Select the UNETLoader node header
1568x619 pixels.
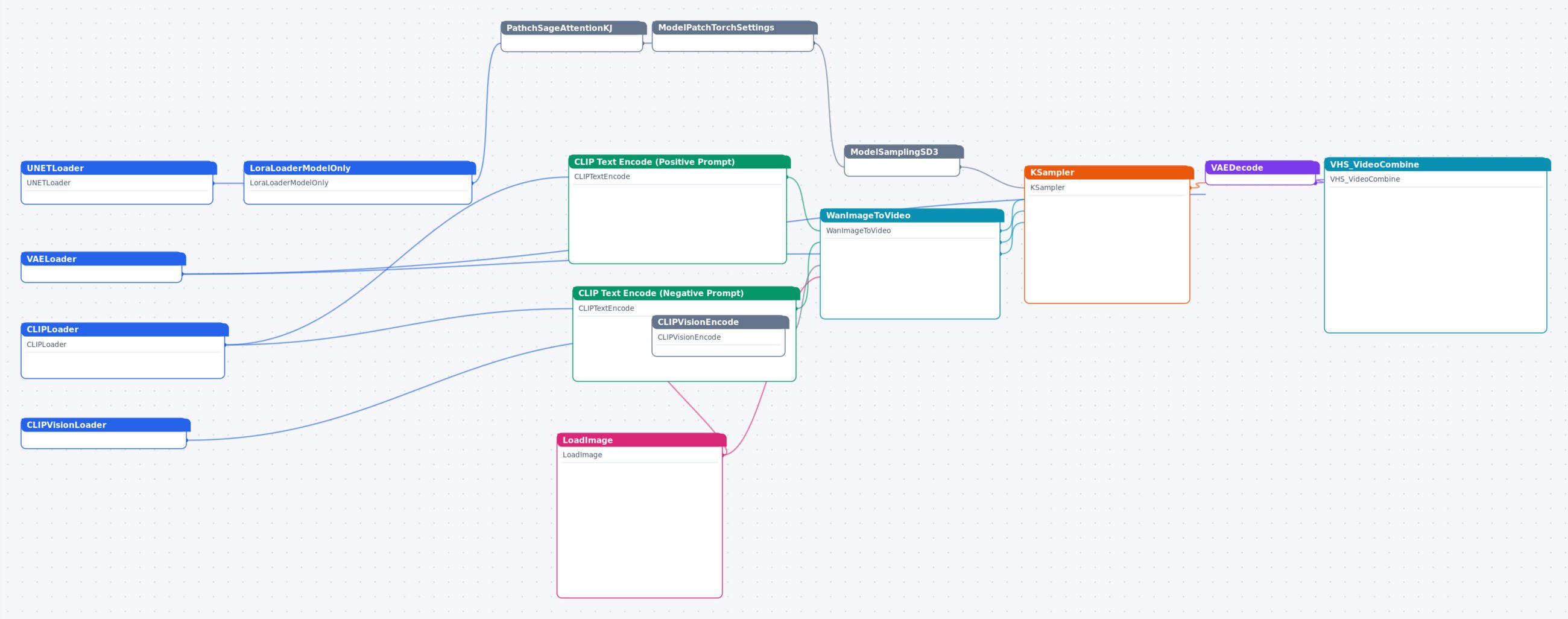[119, 168]
